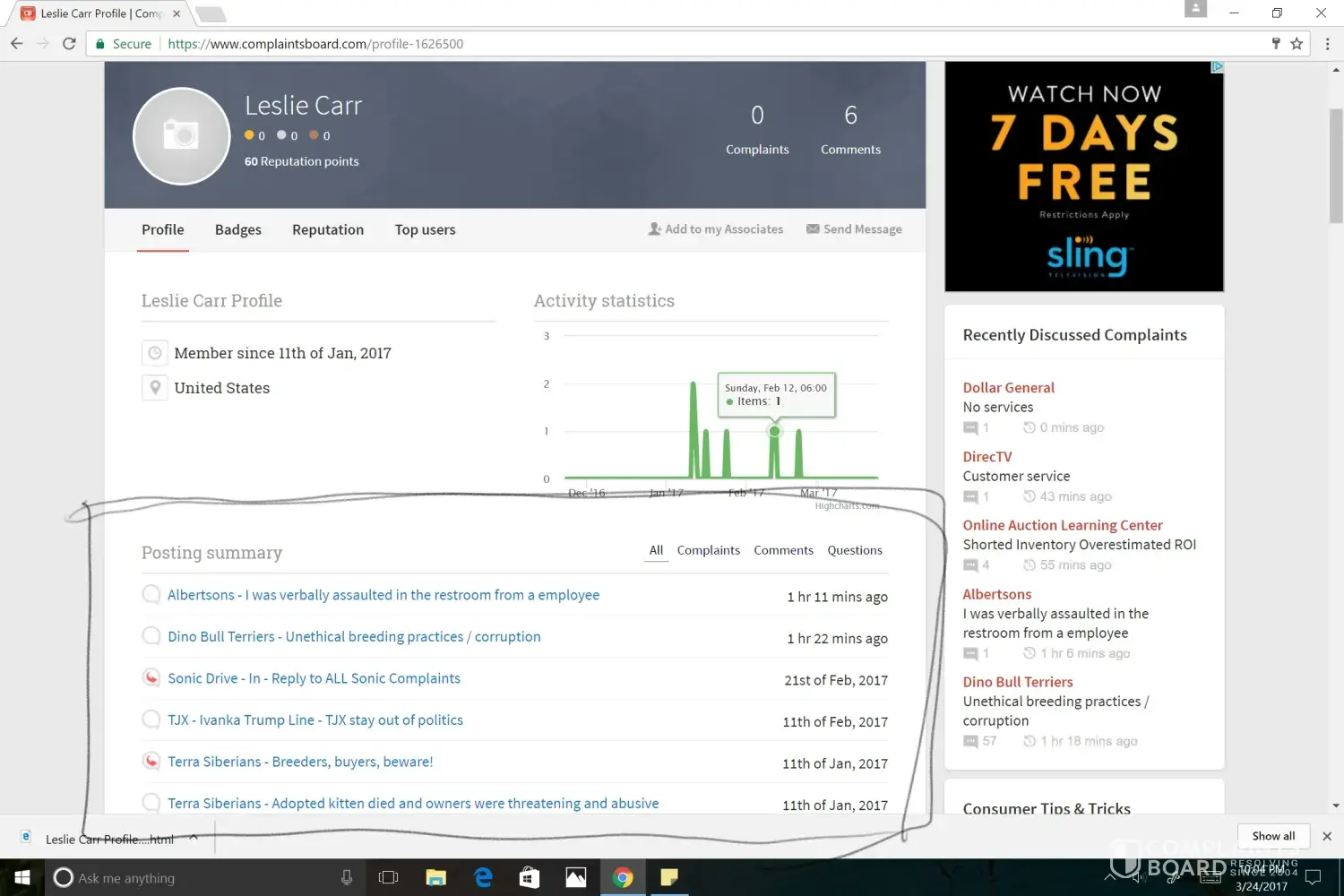Image resolution: width=1344 pixels, height=896 pixels.
Task: Click the Add to my Associates icon
Action: [x=655, y=229]
